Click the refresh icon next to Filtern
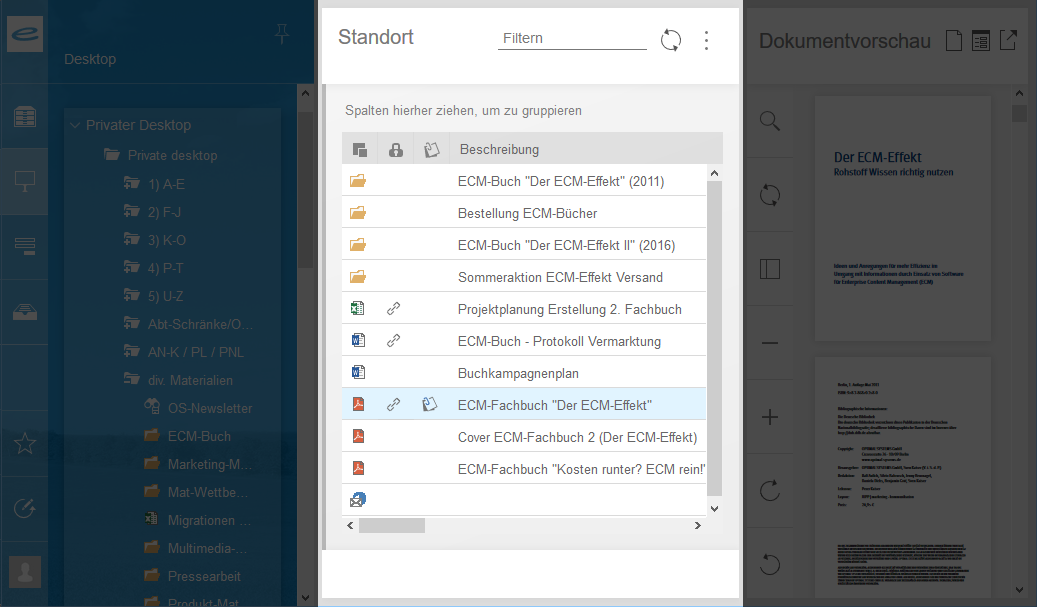 (x=670, y=40)
